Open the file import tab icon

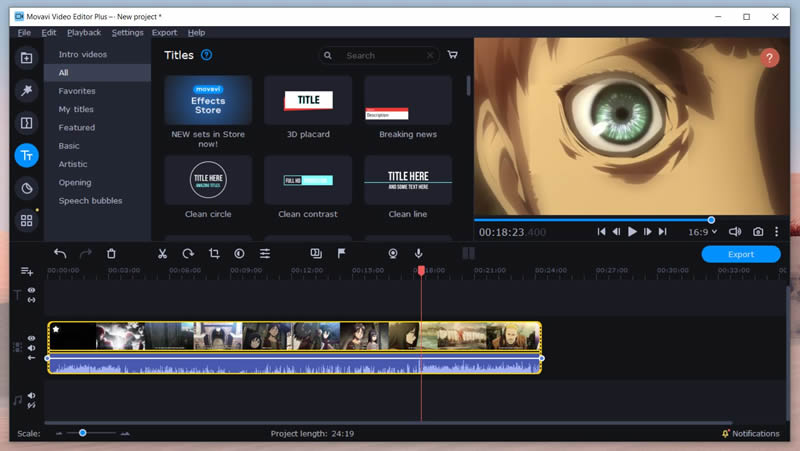point(27,58)
